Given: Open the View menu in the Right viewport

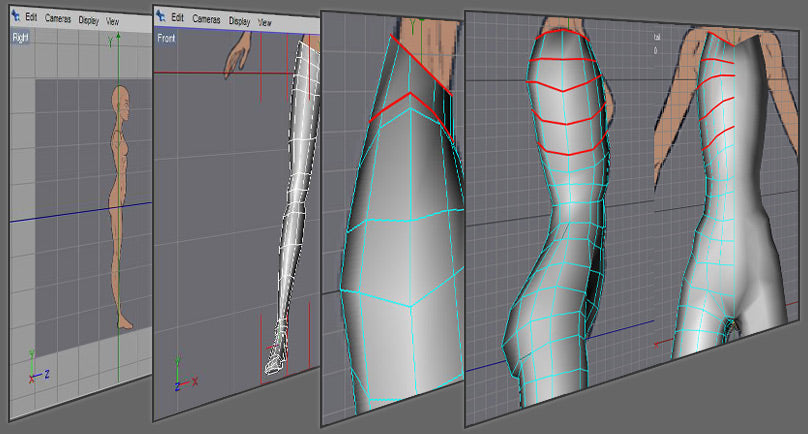Looking at the screenshot, I should click(x=112, y=22).
